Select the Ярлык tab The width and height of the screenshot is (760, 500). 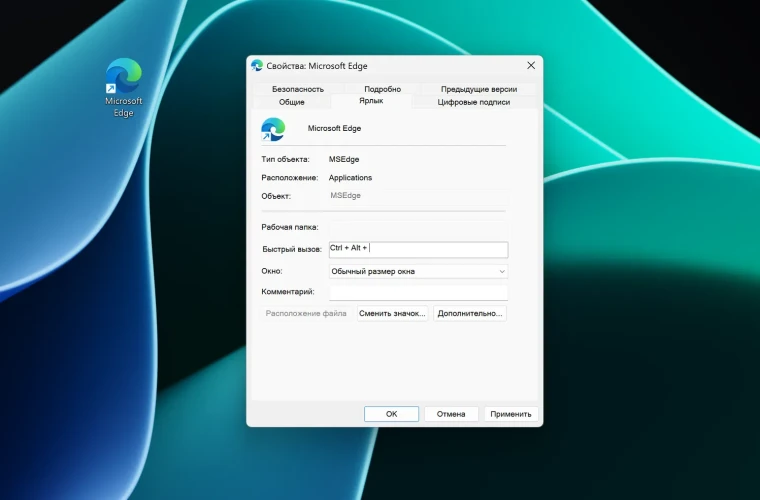point(371,101)
